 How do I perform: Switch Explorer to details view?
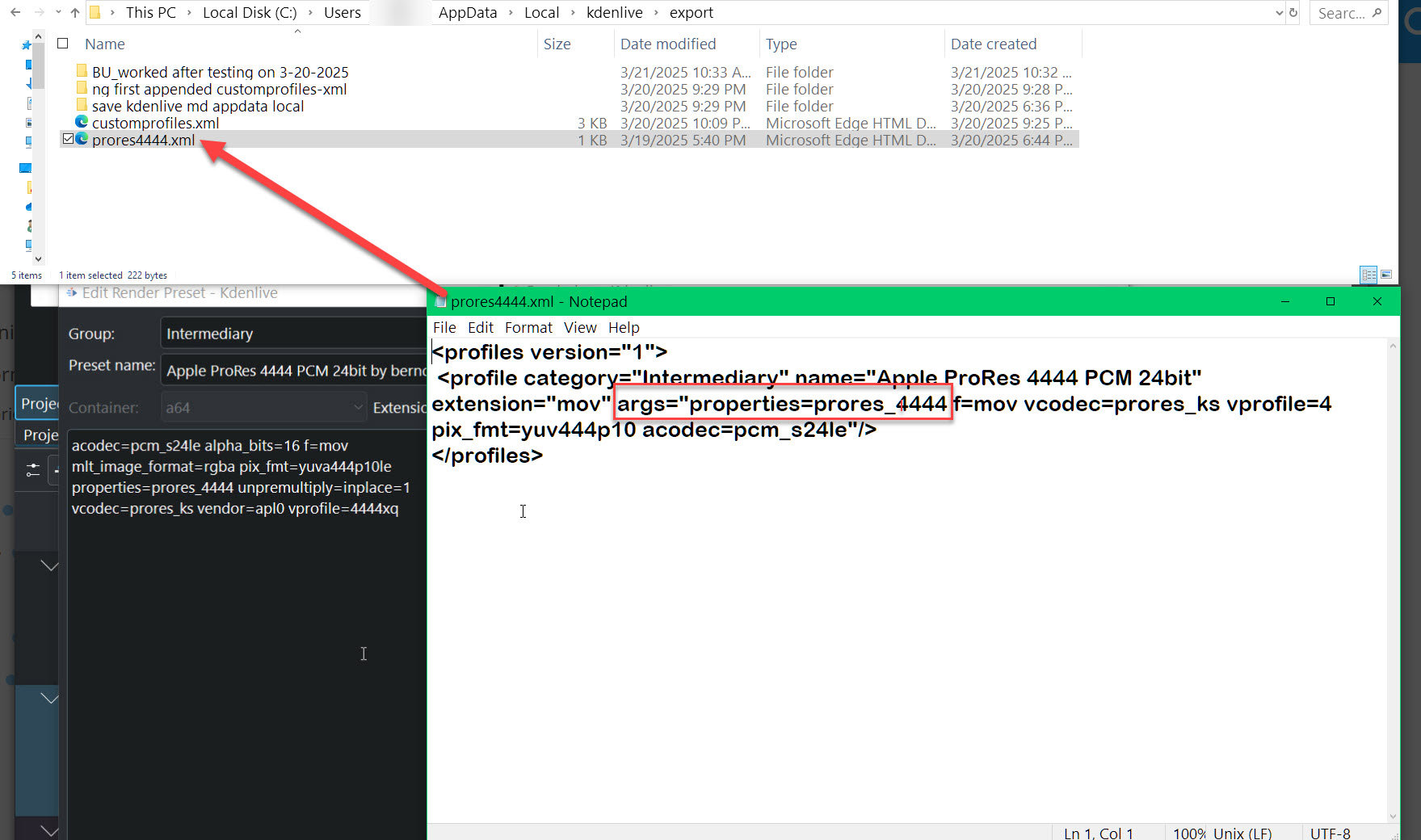[1368, 275]
